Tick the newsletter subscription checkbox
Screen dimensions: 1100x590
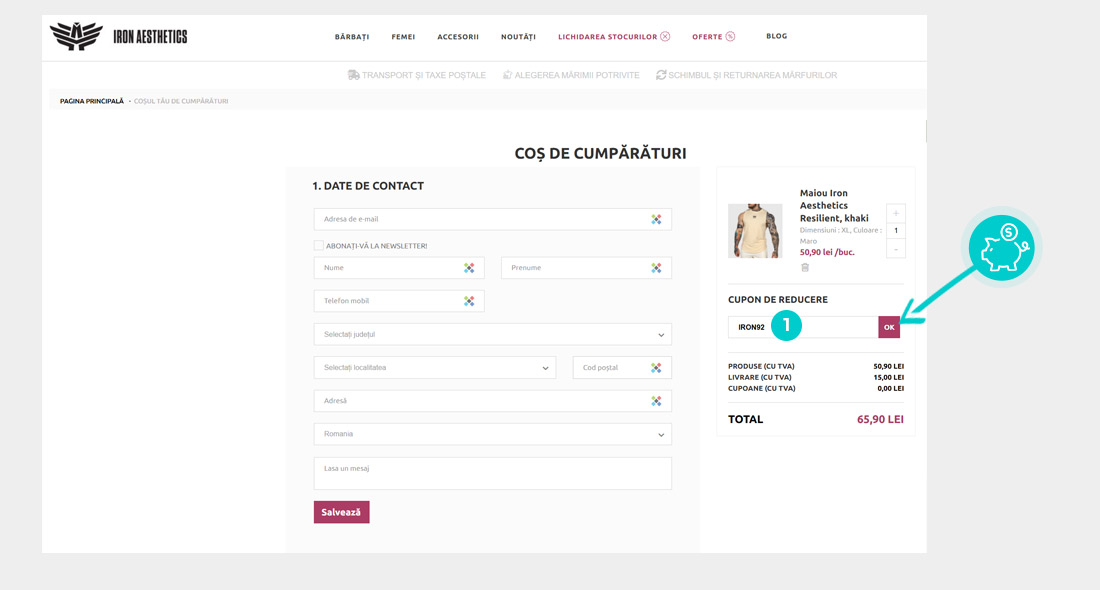pos(318,245)
